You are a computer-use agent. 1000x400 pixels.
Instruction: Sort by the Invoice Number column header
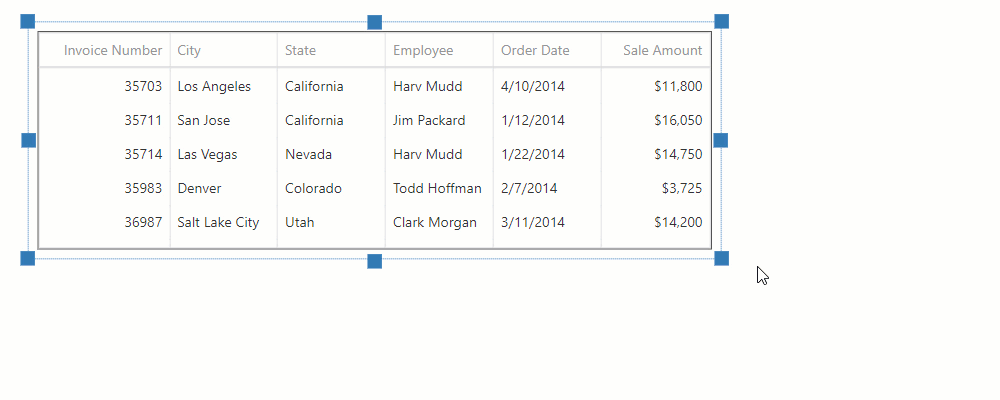(112, 50)
